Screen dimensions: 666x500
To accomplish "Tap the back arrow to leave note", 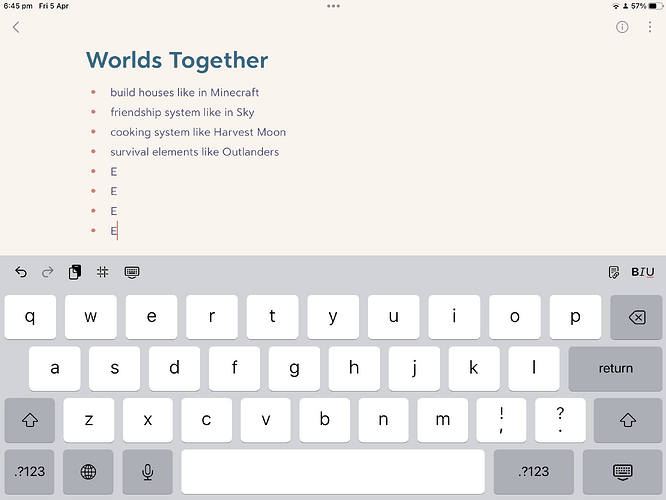I will [x=16, y=28].
